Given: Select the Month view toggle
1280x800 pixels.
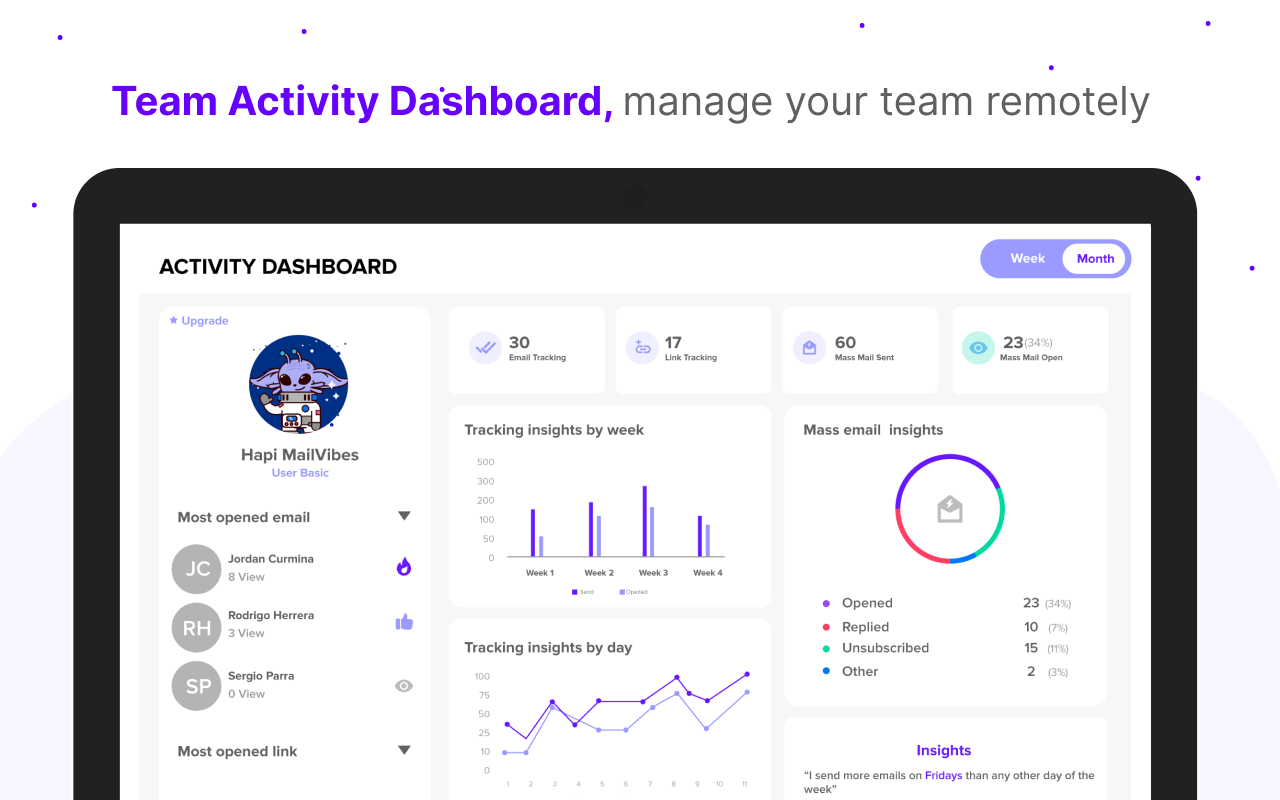Looking at the screenshot, I should [1095, 259].
